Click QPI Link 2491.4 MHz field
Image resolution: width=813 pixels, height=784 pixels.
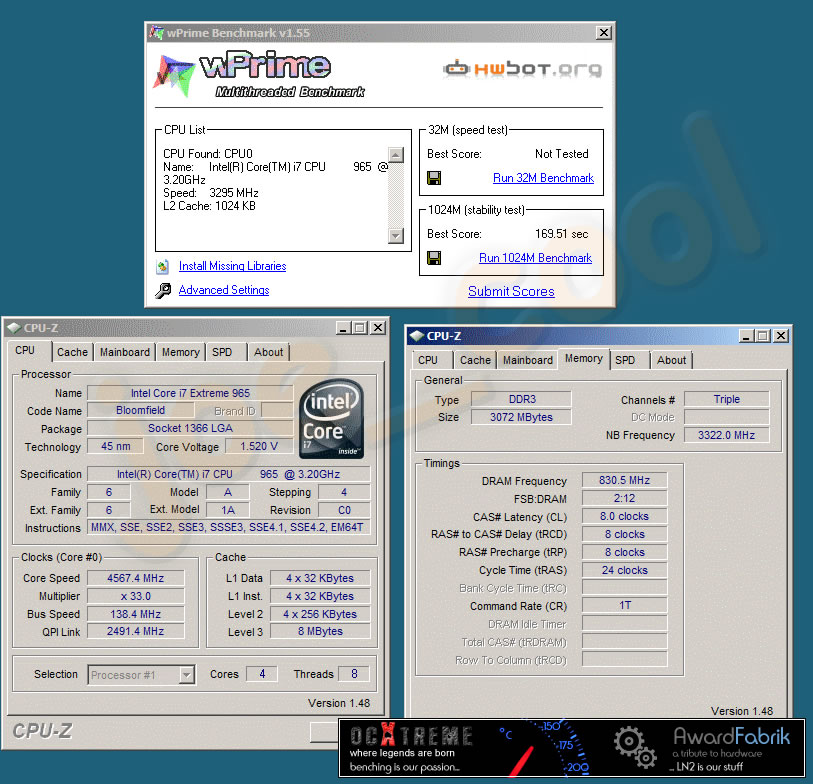click(135, 632)
